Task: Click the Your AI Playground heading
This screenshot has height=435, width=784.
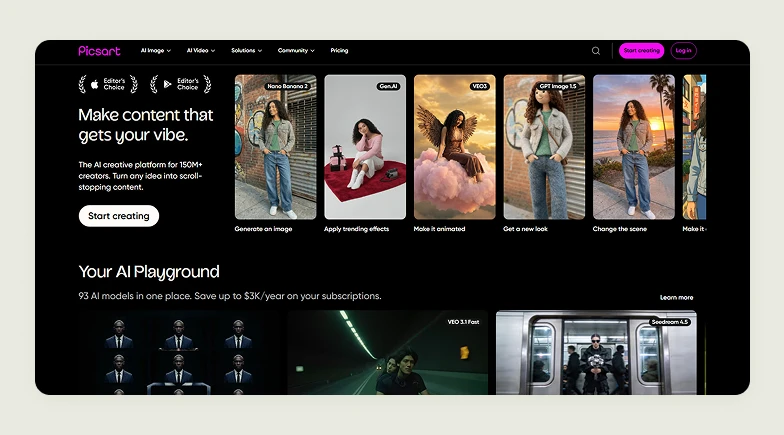Action: point(149,272)
